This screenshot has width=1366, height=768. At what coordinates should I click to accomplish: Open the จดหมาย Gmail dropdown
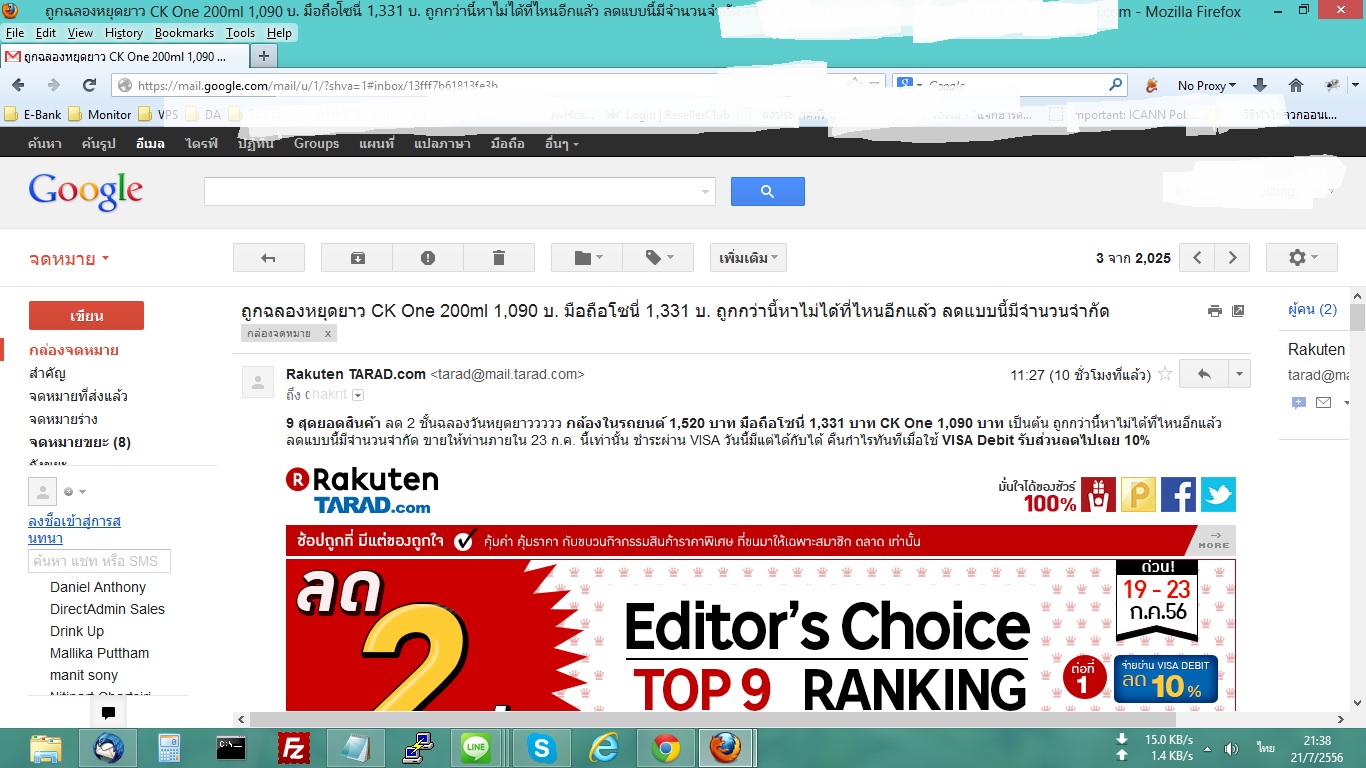click(x=69, y=259)
